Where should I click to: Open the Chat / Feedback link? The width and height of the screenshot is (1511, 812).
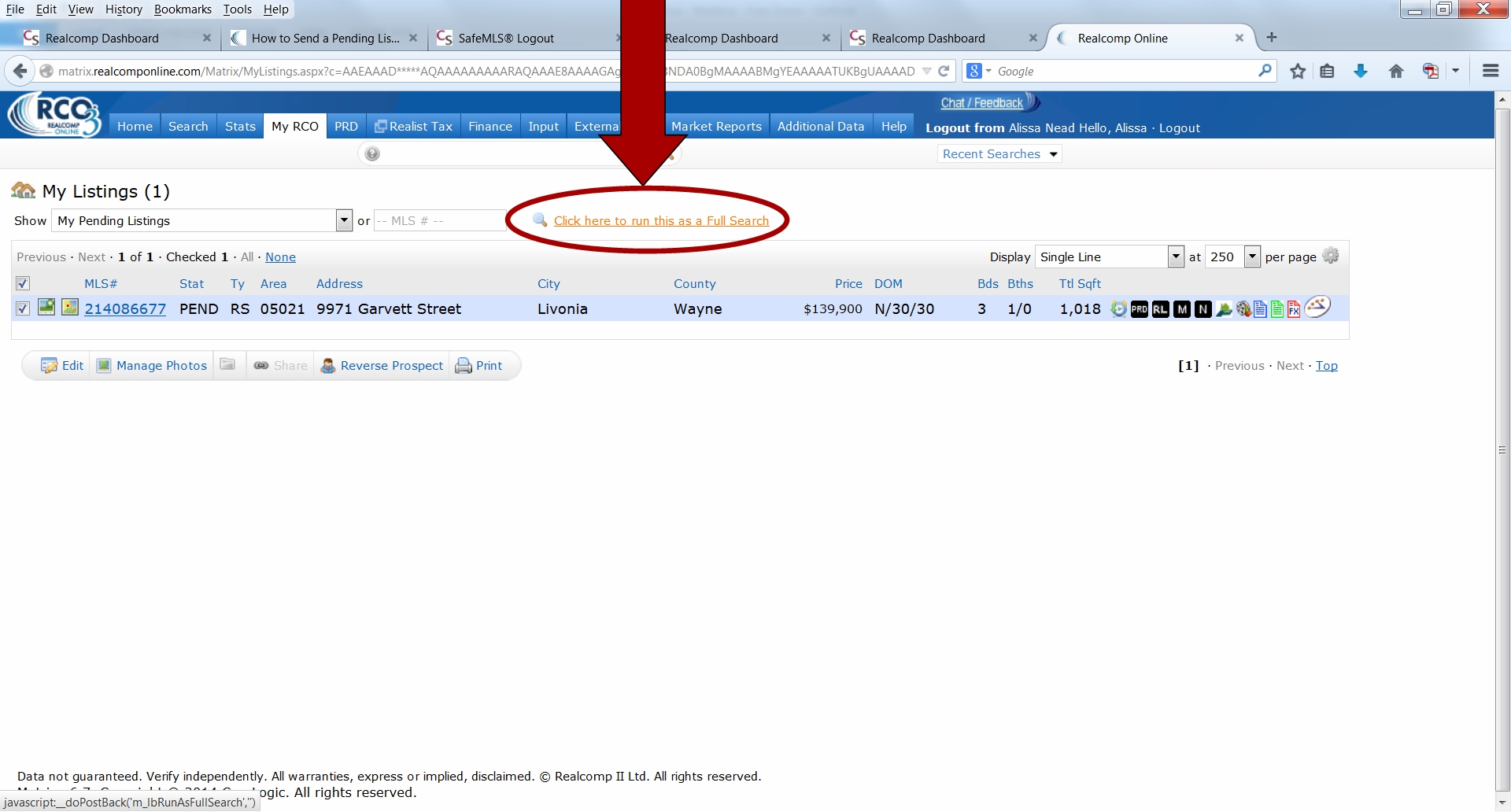click(981, 103)
